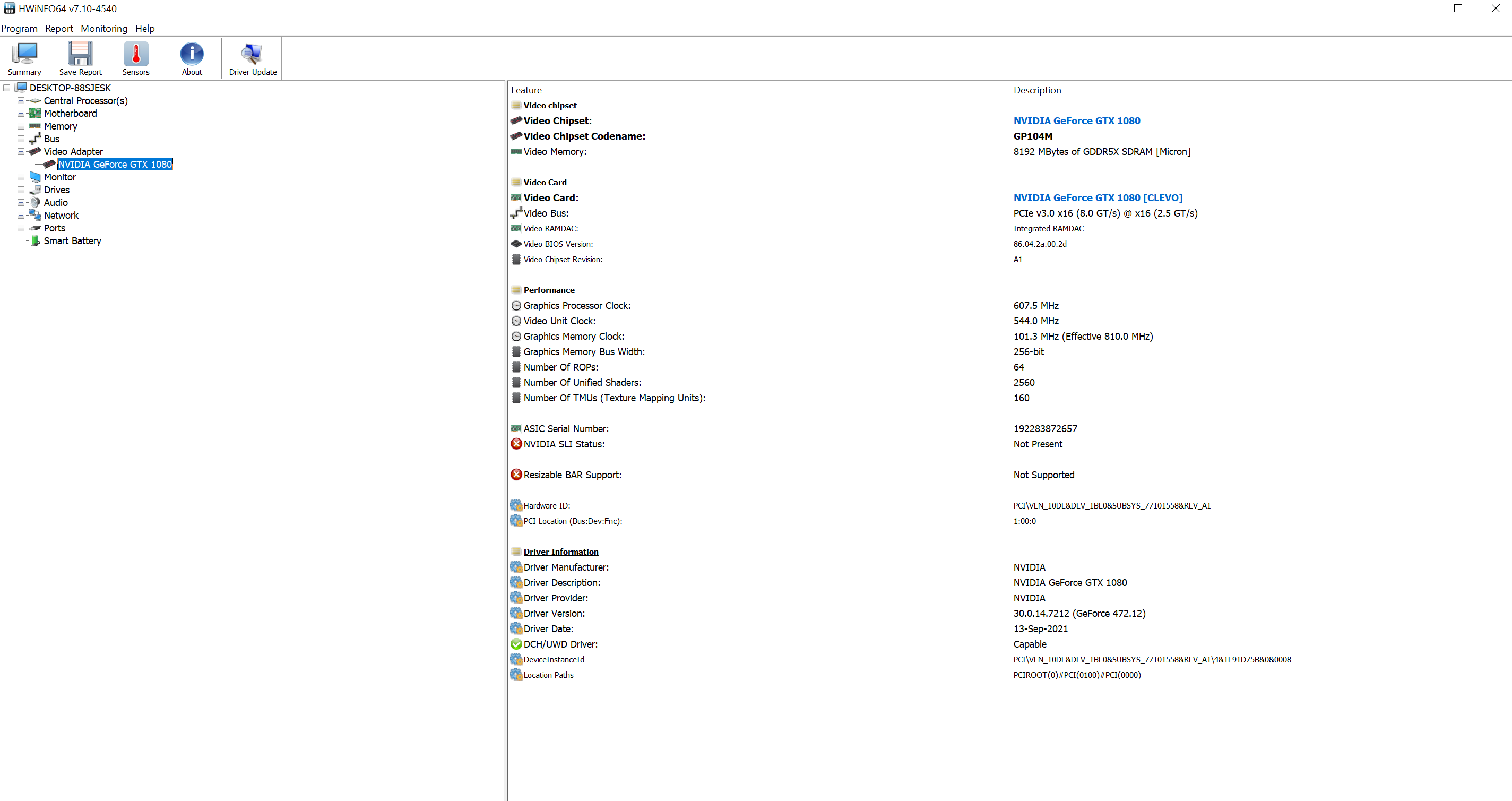Click the green DCH/UWD Driver check icon

[516, 644]
